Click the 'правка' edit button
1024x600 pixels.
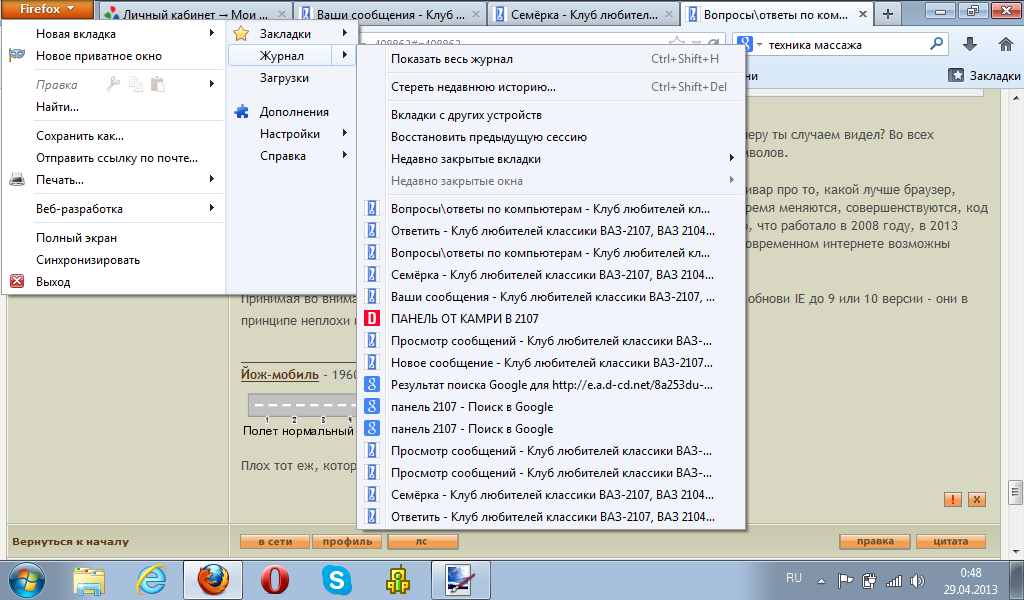click(x=875, y=541)
